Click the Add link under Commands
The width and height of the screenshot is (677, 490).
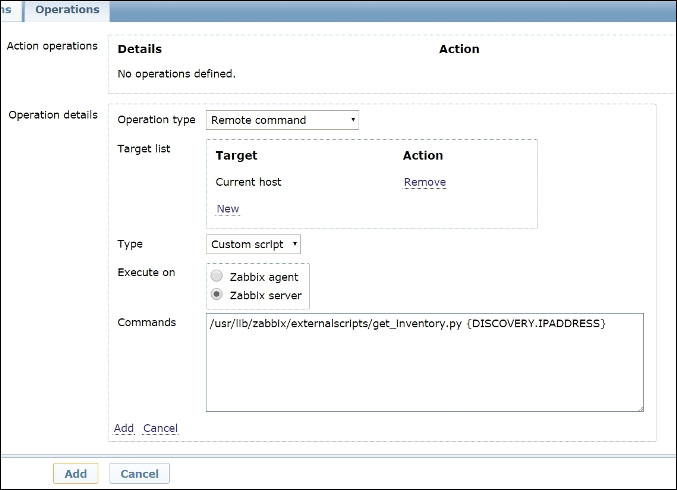123,428
